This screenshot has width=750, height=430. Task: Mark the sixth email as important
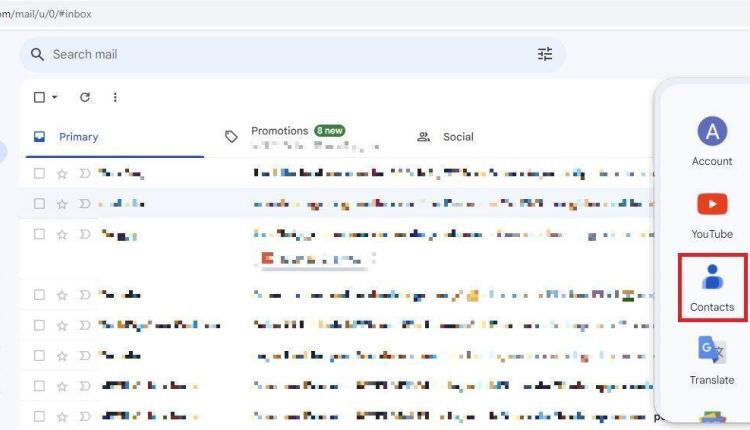point(85,355)
